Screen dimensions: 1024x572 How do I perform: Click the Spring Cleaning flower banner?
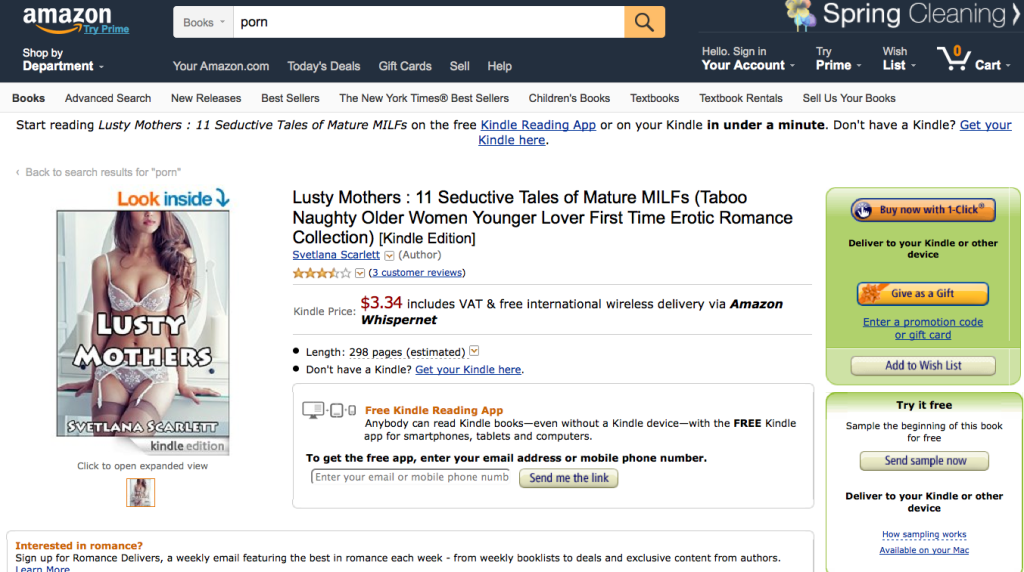coord(901,16)
